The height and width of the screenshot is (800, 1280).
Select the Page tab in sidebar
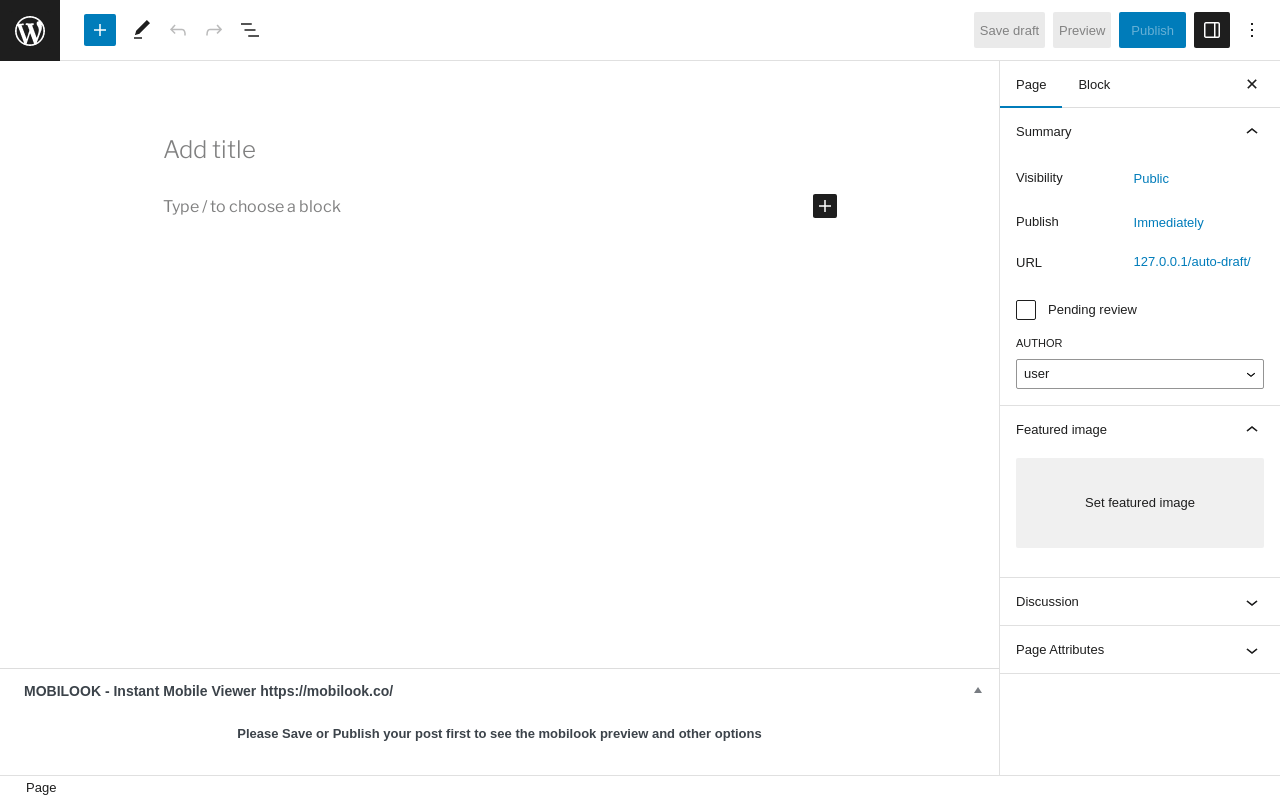(1031, 85)
